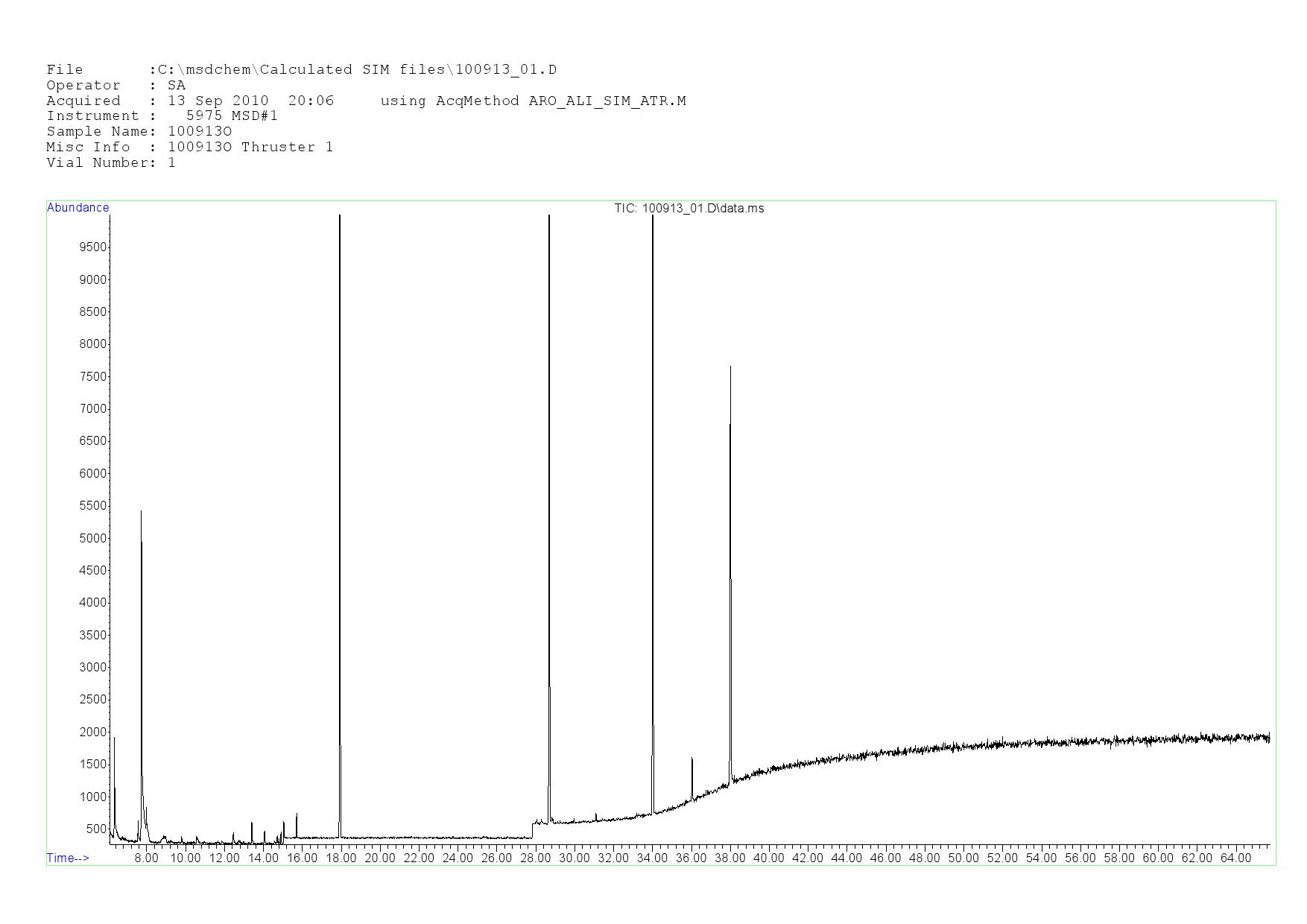
Task: Click the Misc Info text Thruster 1
Action: point(287,148)
